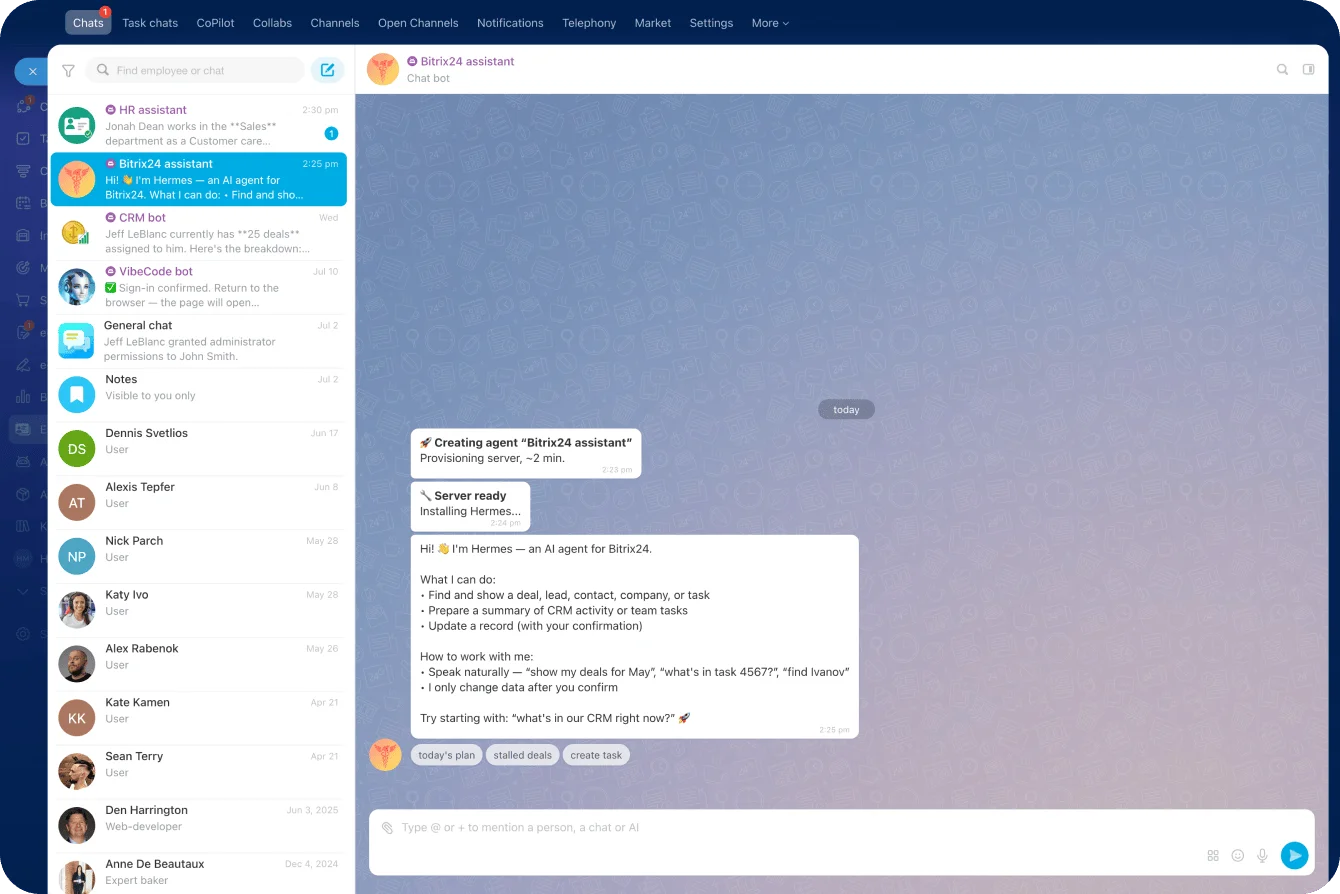
Task: Start voice input with the microphone icon
Action: (x=1263, y=855)
